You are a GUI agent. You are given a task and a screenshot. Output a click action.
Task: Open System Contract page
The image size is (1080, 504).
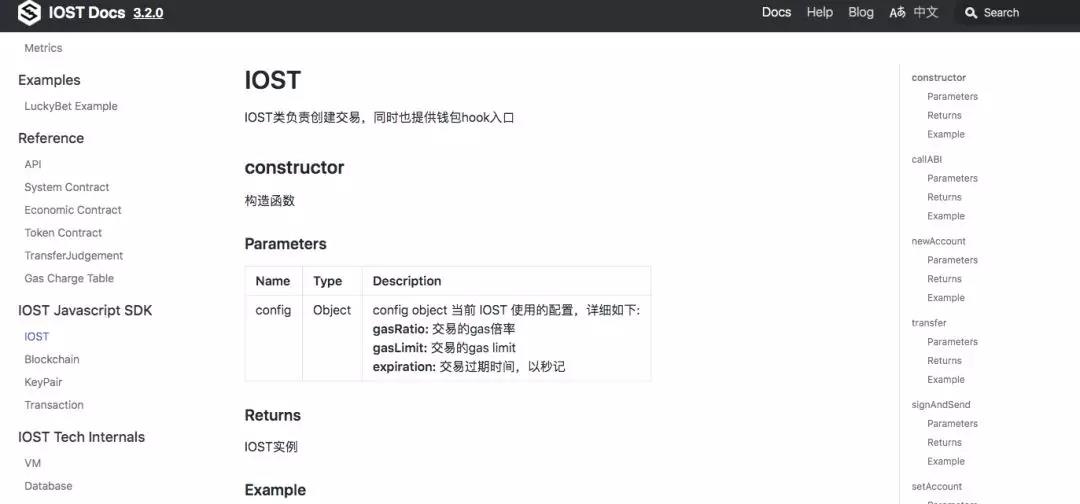[x=67, y=187]
